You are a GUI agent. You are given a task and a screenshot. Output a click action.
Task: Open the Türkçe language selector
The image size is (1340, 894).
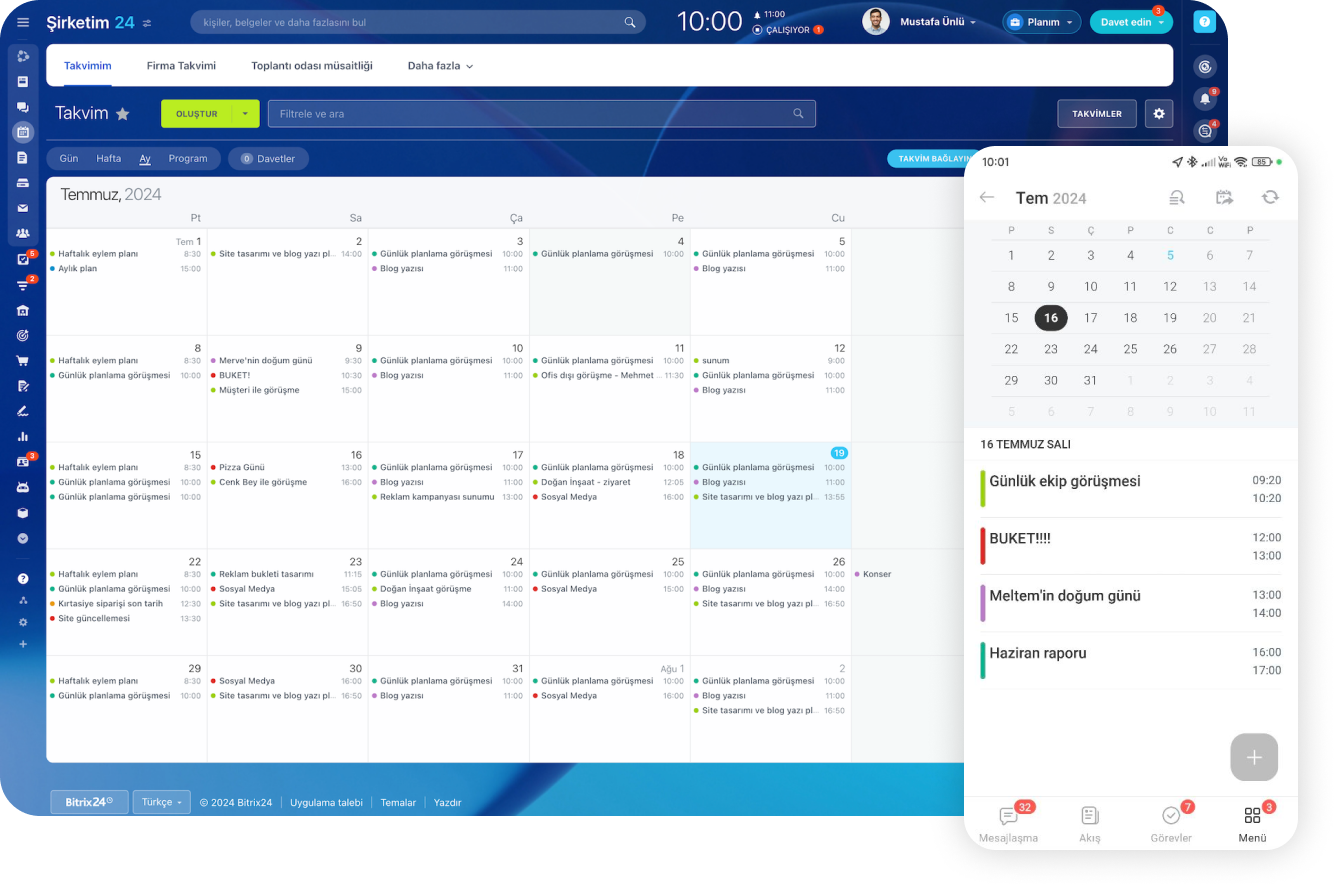tap(161, 802)
